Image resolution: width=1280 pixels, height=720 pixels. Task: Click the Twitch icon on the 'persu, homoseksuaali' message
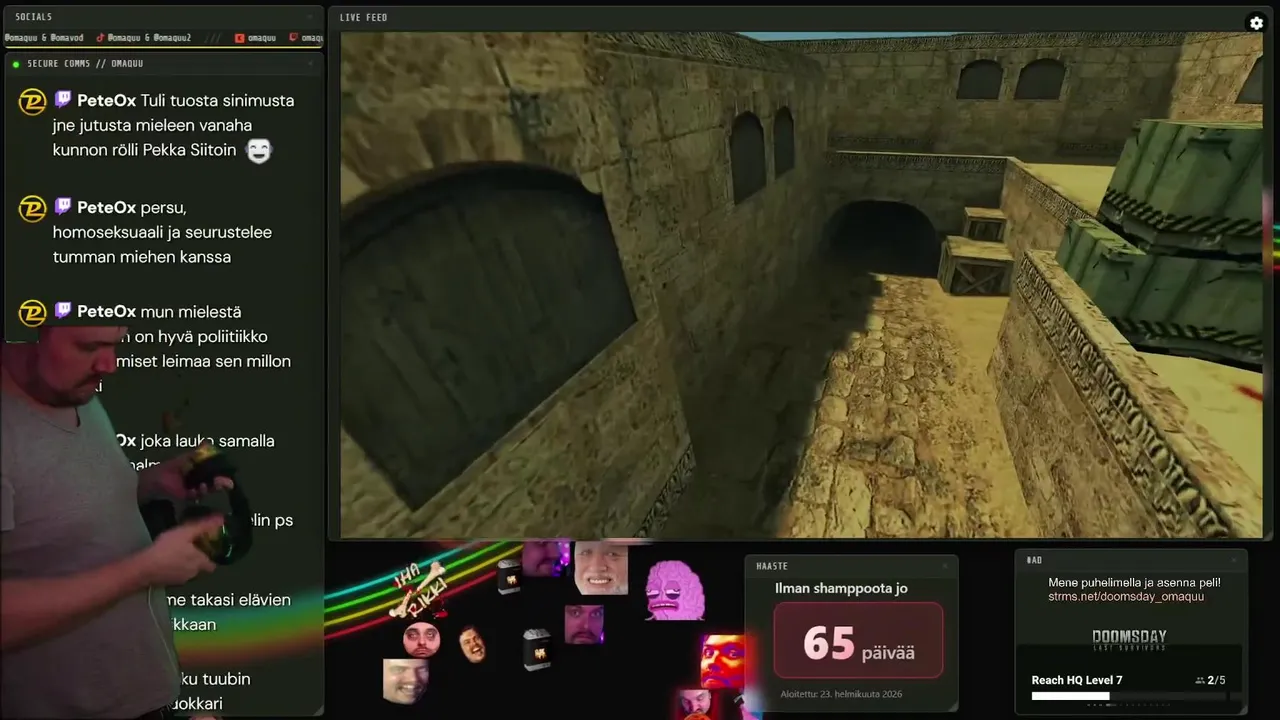point(62,207)
